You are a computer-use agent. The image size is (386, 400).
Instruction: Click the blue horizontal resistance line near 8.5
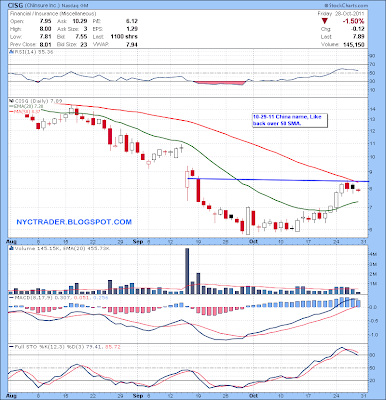pyautogui.click(x=278, y=180)
